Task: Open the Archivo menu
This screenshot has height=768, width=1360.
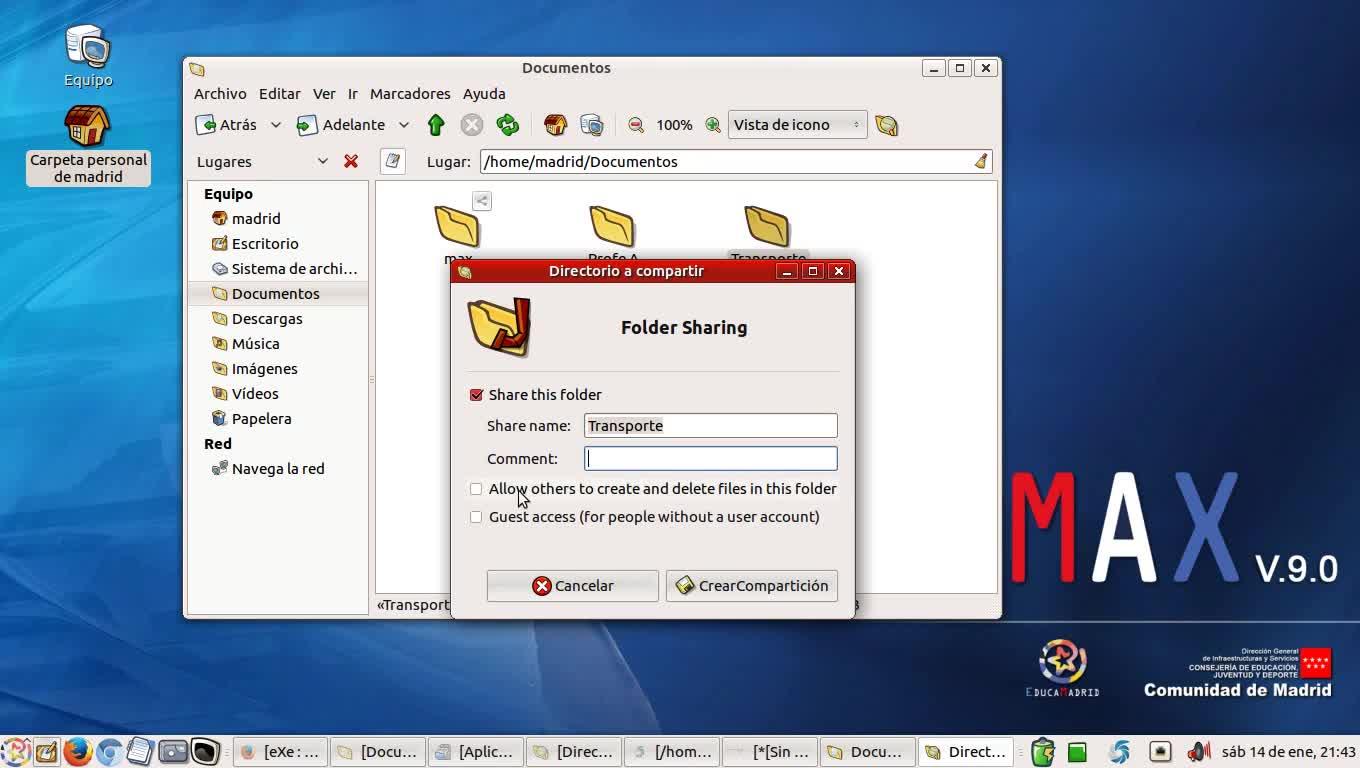Action: click(220, 94)
